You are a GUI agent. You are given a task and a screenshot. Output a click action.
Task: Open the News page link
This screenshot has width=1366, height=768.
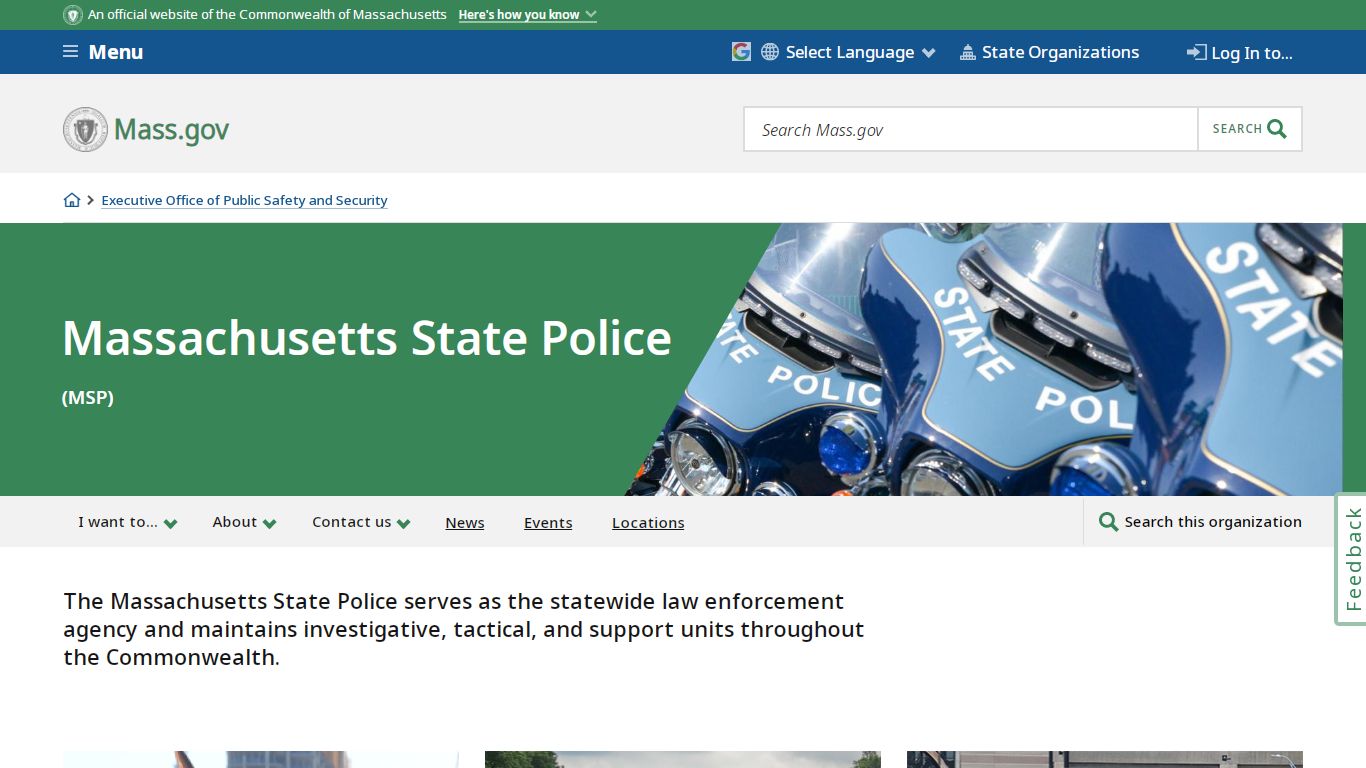[x=465, y=523]
